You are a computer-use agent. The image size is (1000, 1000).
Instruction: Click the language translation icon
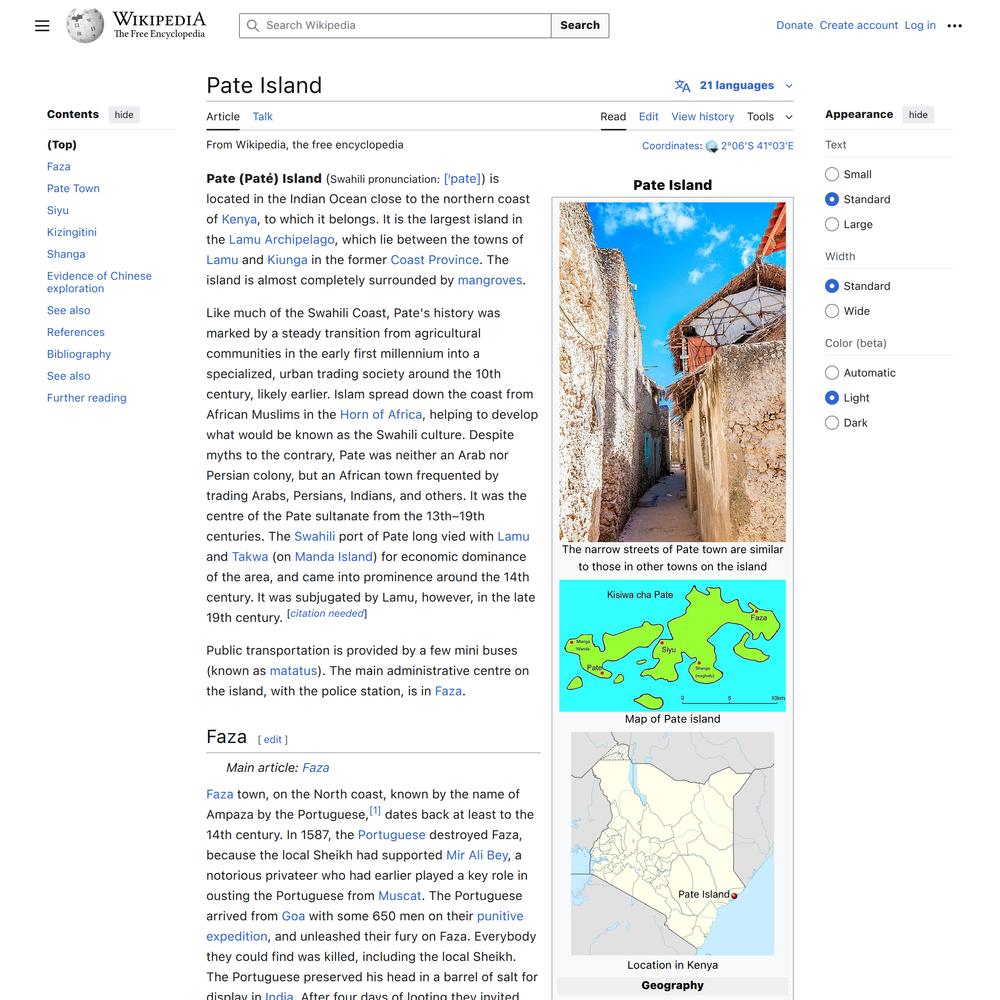(682, 85)
